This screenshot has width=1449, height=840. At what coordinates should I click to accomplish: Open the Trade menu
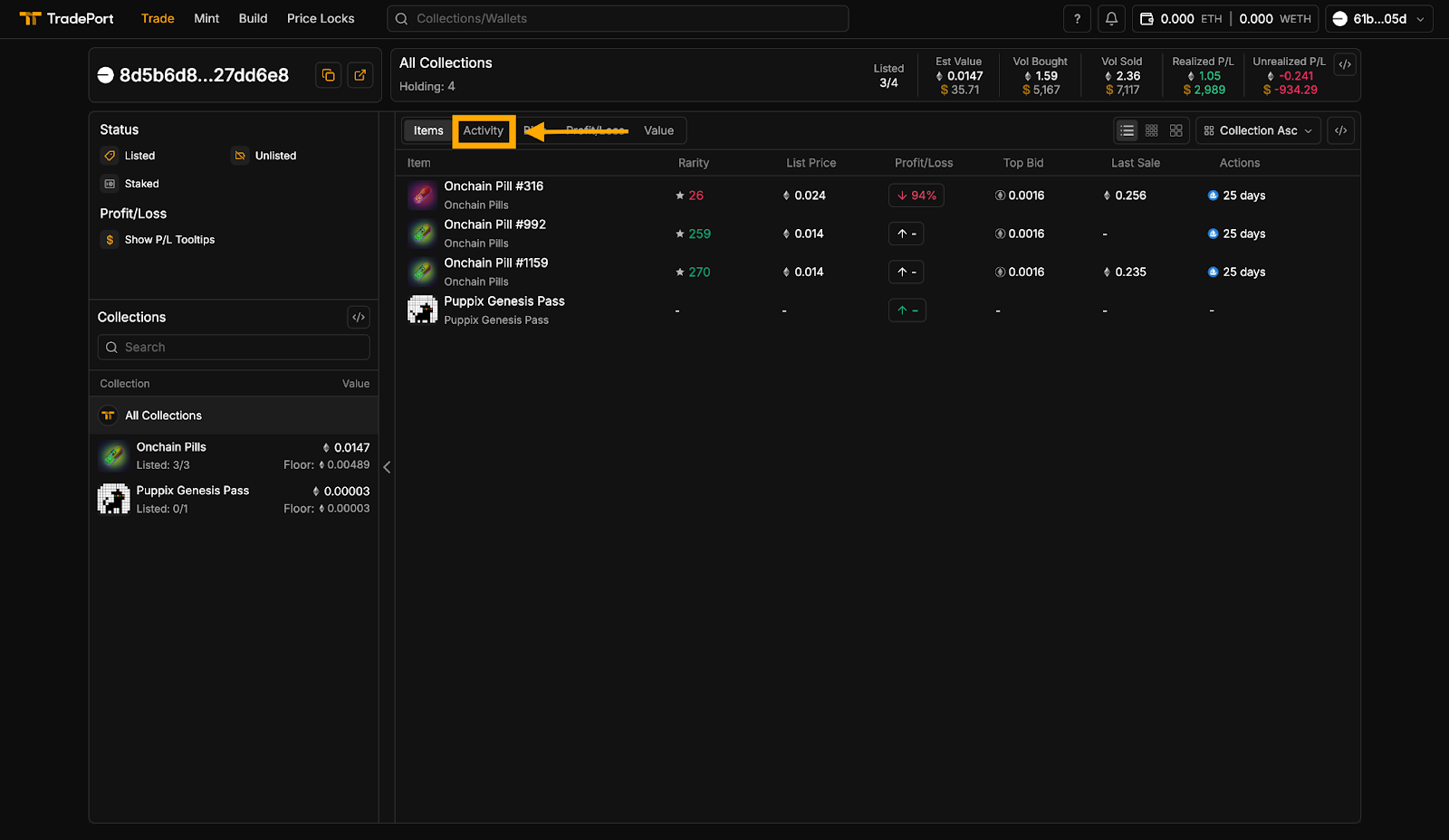158,18
